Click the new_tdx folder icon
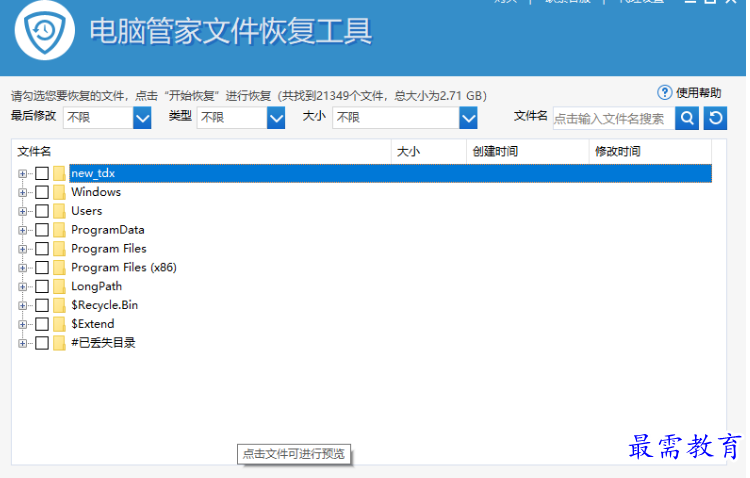Screen dimensions: 750x478 [x=59, y=173]
